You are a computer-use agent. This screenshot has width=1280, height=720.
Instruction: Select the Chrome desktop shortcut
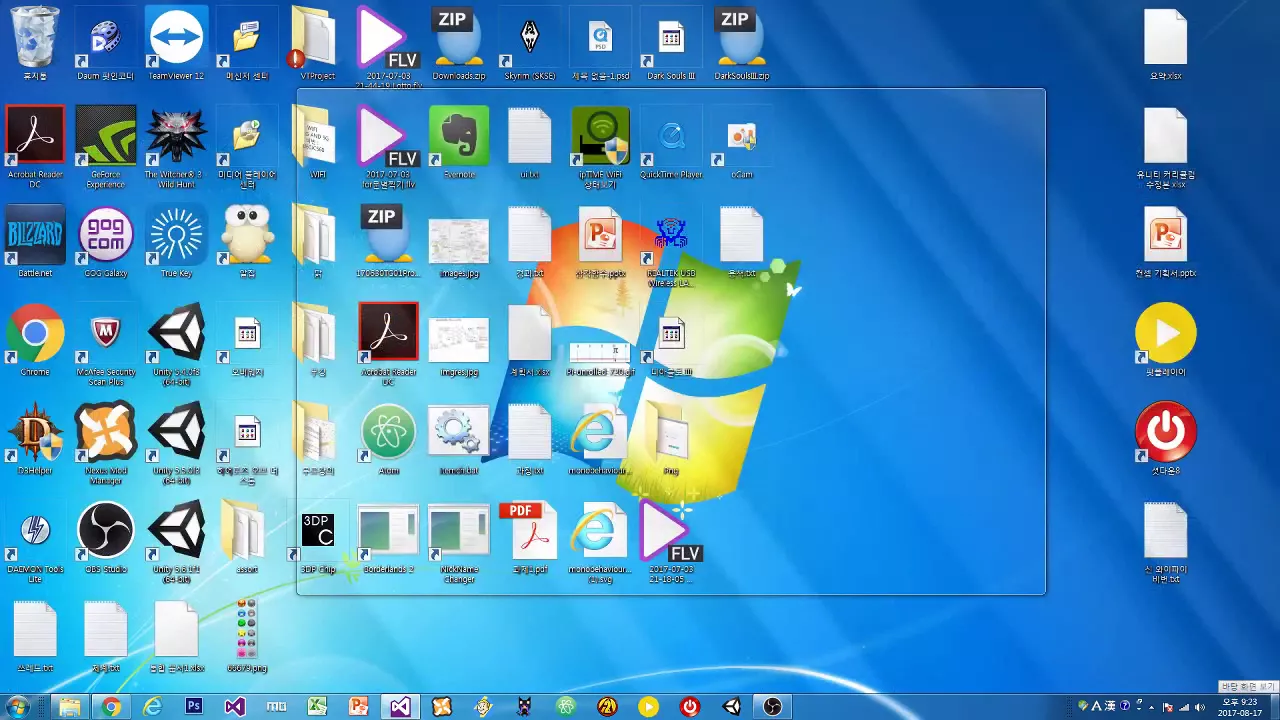[35, 340]
